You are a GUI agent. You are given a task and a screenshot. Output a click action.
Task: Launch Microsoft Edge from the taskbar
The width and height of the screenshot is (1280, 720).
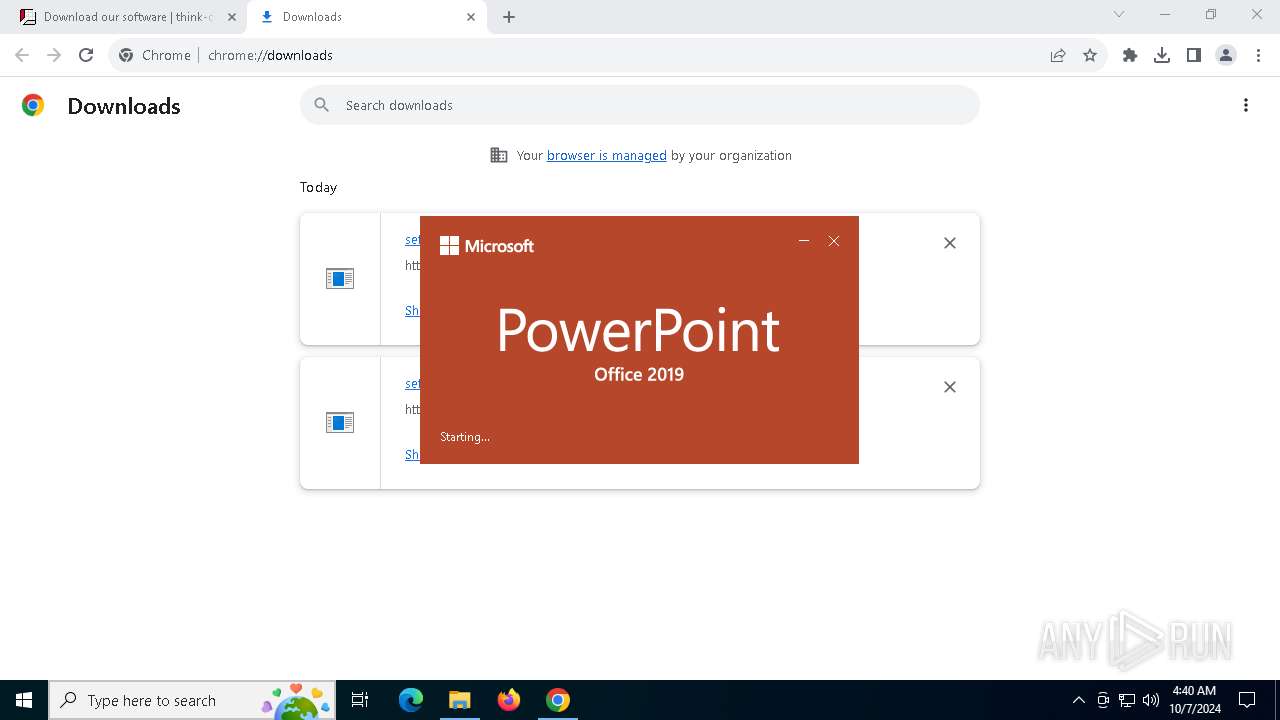[x=411, y=700]
